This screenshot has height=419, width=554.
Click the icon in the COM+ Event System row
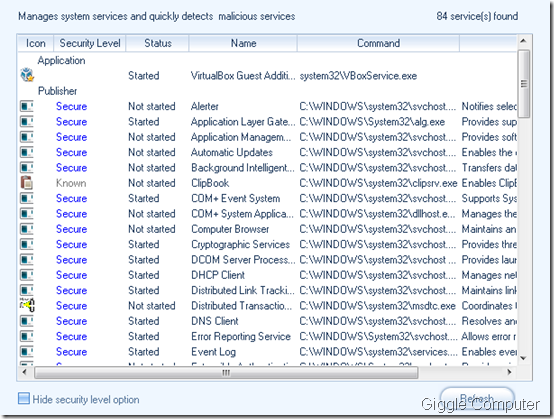(x=26, y=198)
